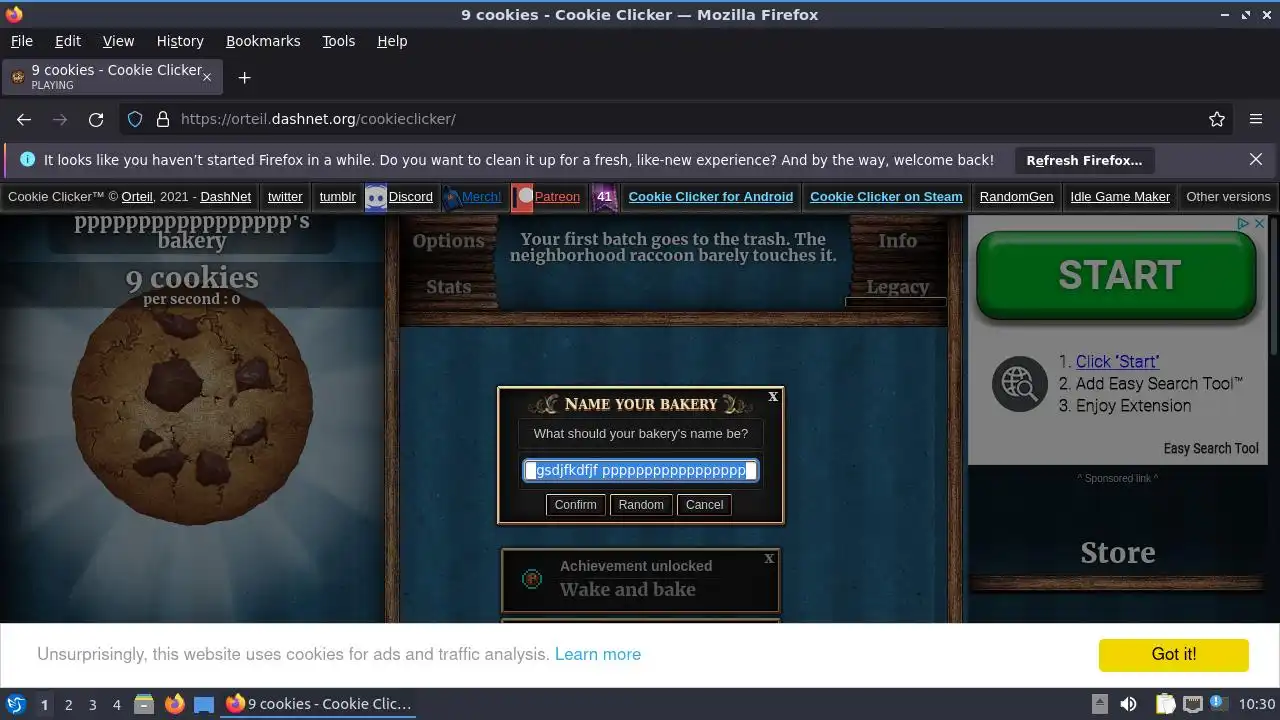Open the Stats panel
Image resolution: width=1280 pixels, height=720 pixels.
pos(448,287)
